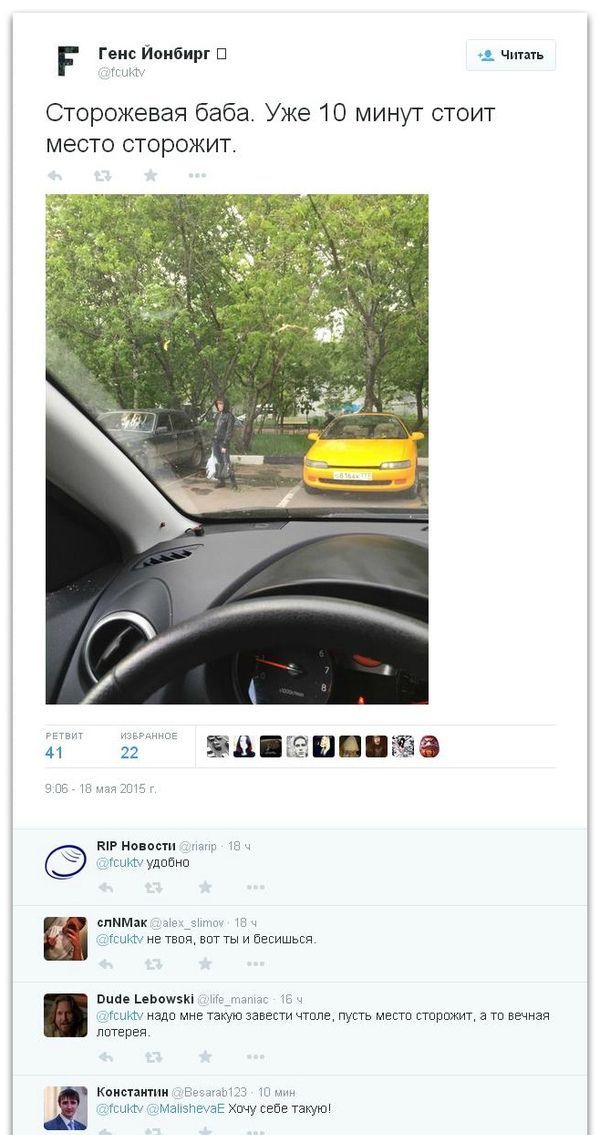This screenshot has width=600, height=1135.
Task: Star the RIP Новости reply
Action: point(206,887)
